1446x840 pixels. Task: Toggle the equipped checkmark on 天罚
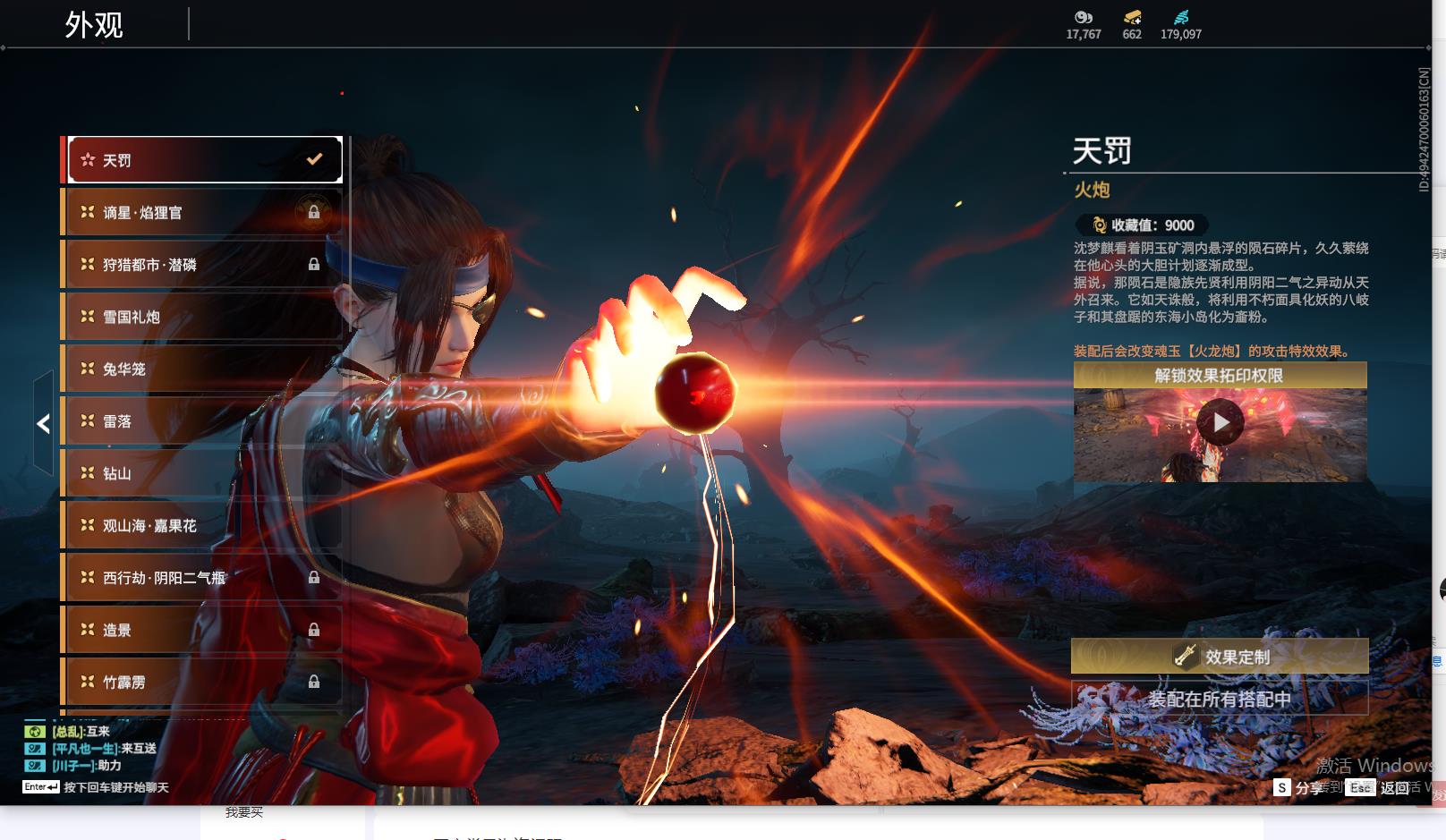click(314, 159)
